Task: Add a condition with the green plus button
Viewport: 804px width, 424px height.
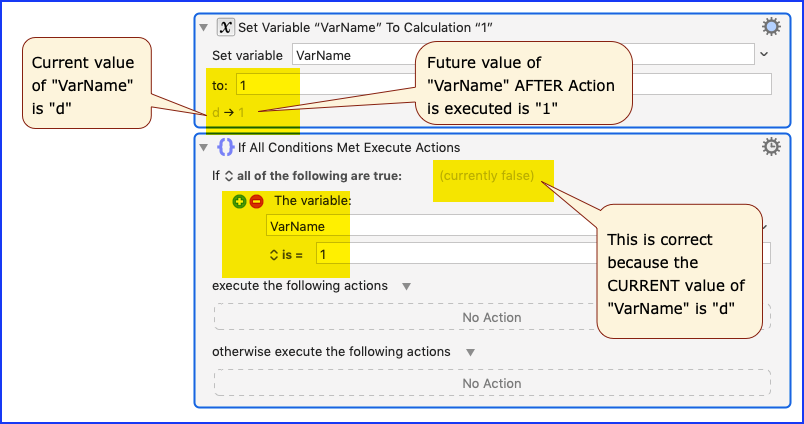Action: [239, 201]
